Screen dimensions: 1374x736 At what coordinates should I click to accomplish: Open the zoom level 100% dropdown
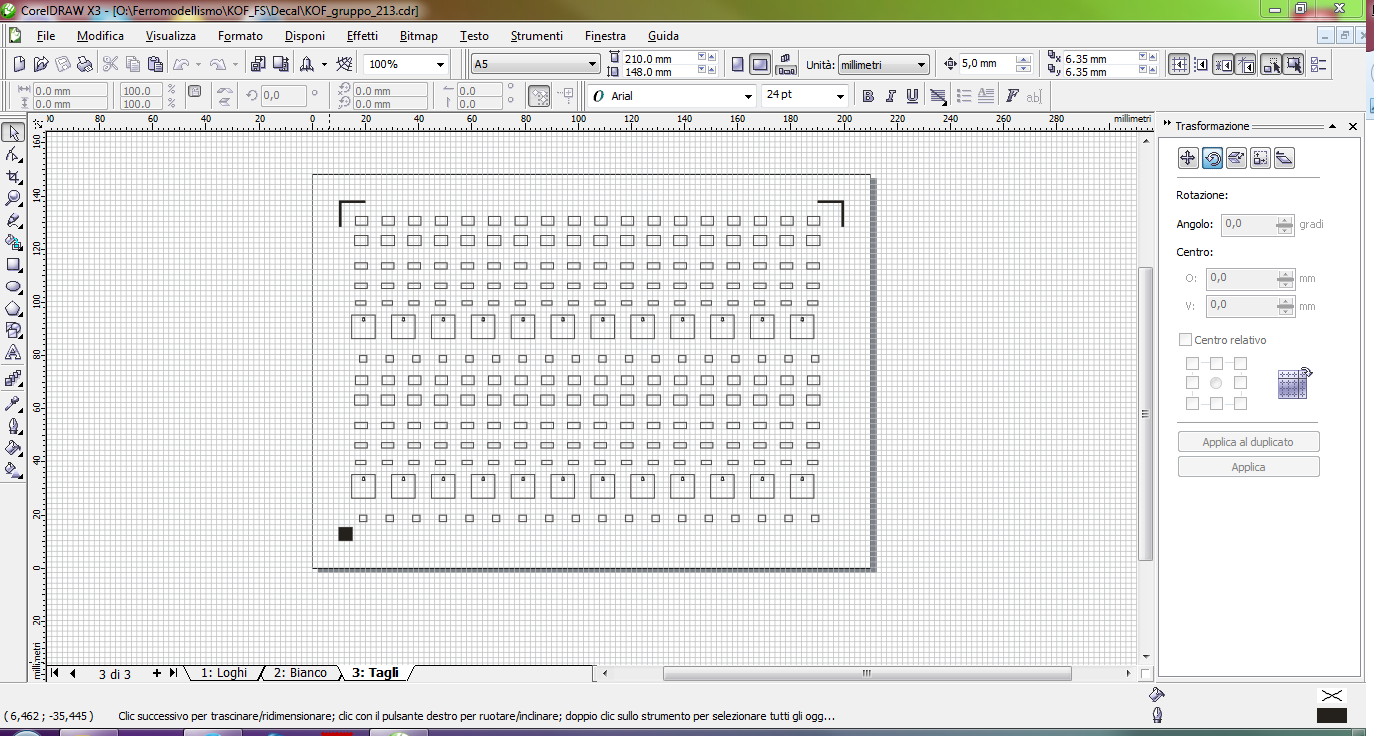(x=440, y=64)
